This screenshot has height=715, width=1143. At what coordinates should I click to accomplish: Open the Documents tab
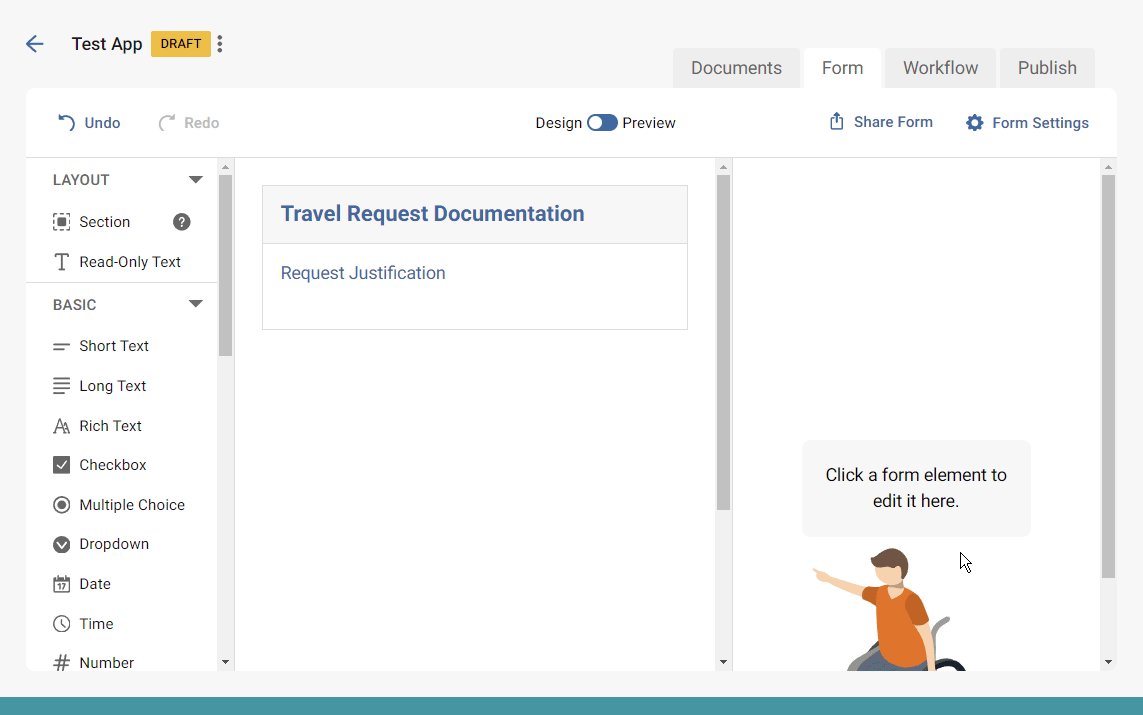736,67
